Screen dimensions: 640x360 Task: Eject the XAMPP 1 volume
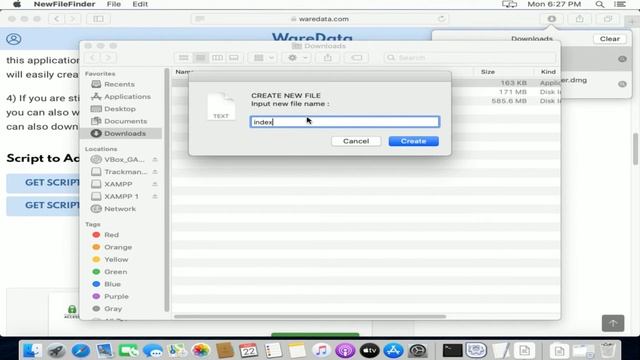click(x=155, y=196)
